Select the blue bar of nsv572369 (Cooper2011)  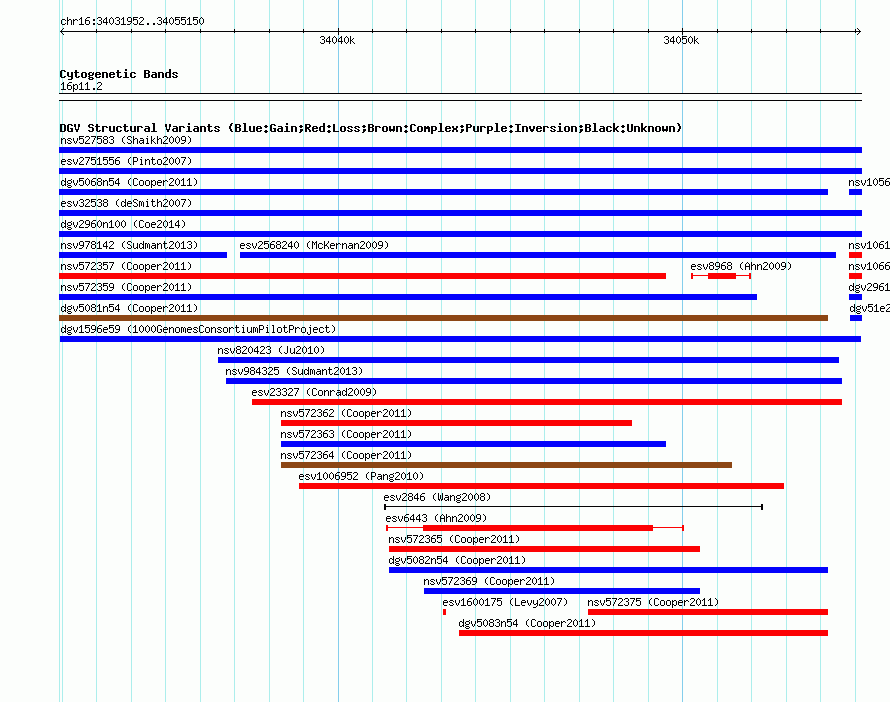[562, 591]
